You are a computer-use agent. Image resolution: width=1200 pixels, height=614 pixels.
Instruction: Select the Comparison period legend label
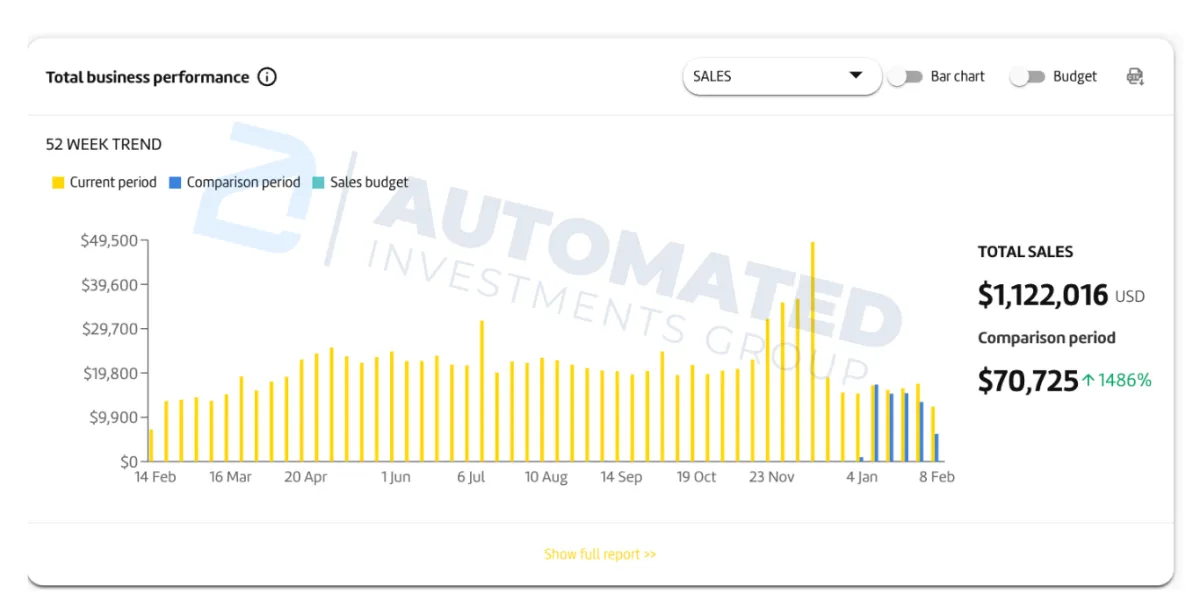click(x=243, y=183)
